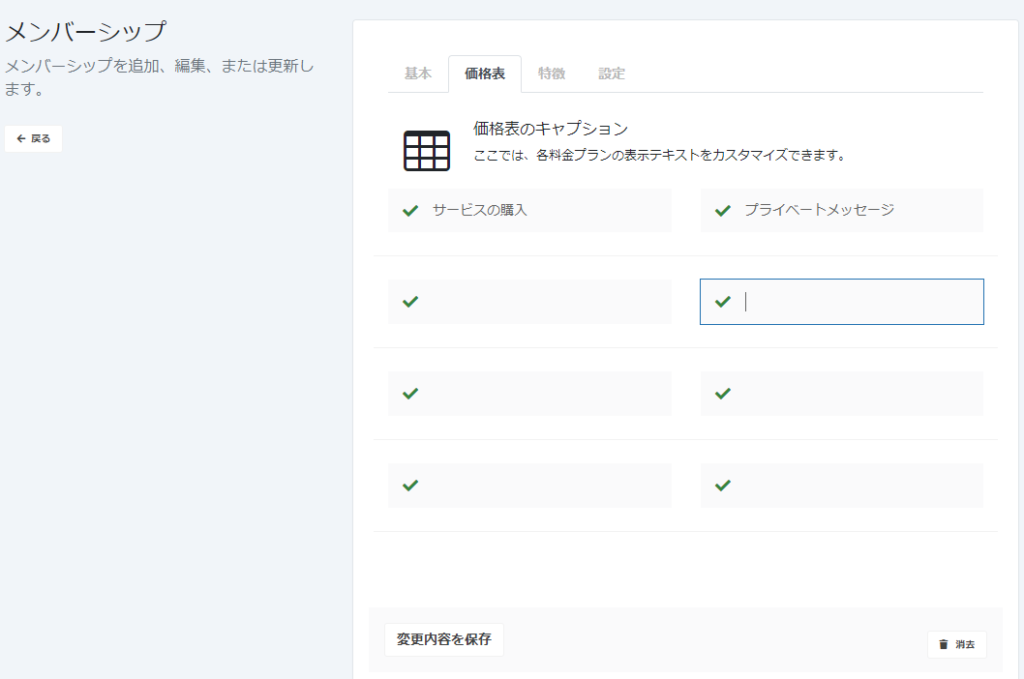Select the 価格表 tab
Viewport: 1024px width, 679px height.
tap(484, 74)
